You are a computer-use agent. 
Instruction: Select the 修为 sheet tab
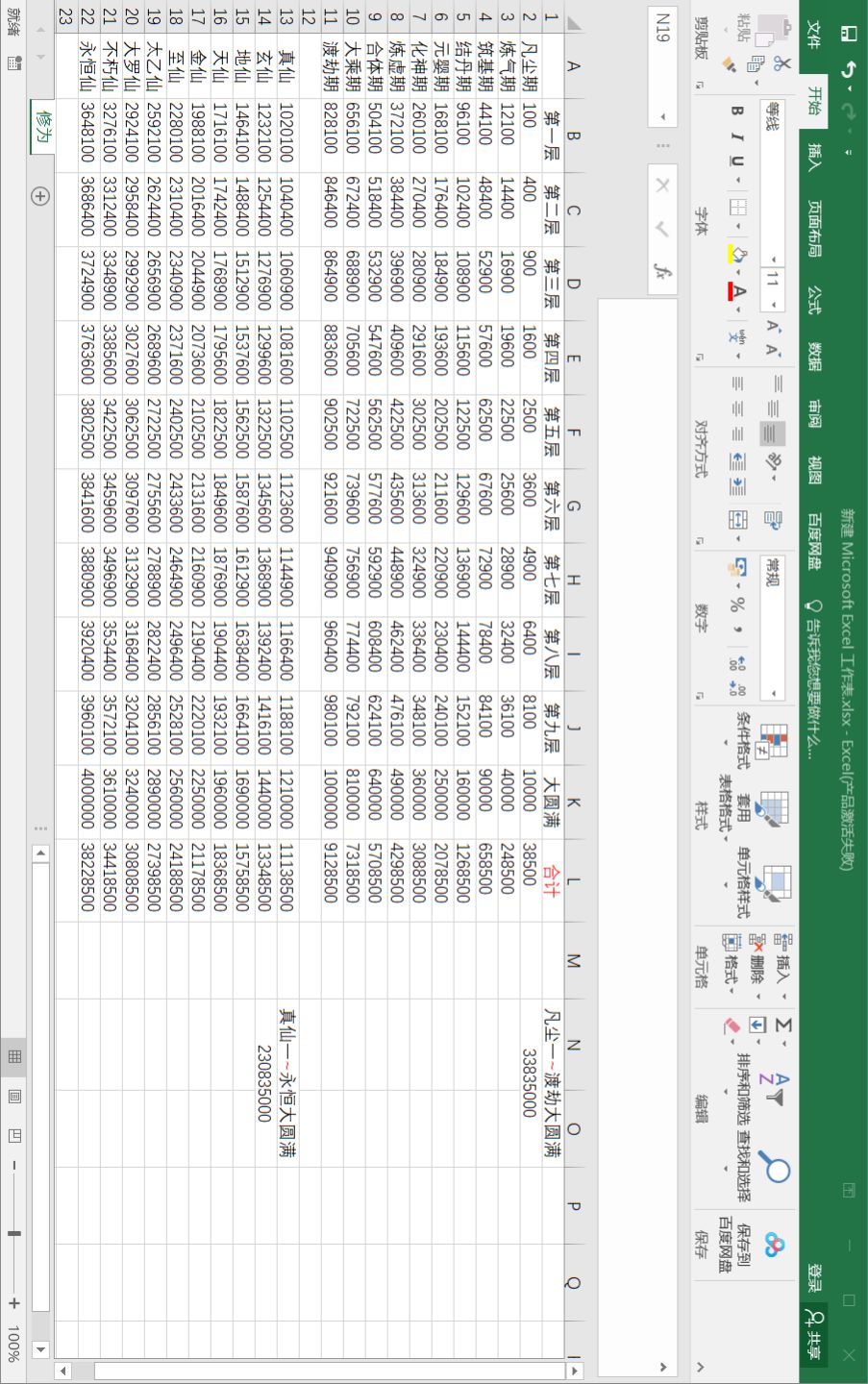pos(43,127)
